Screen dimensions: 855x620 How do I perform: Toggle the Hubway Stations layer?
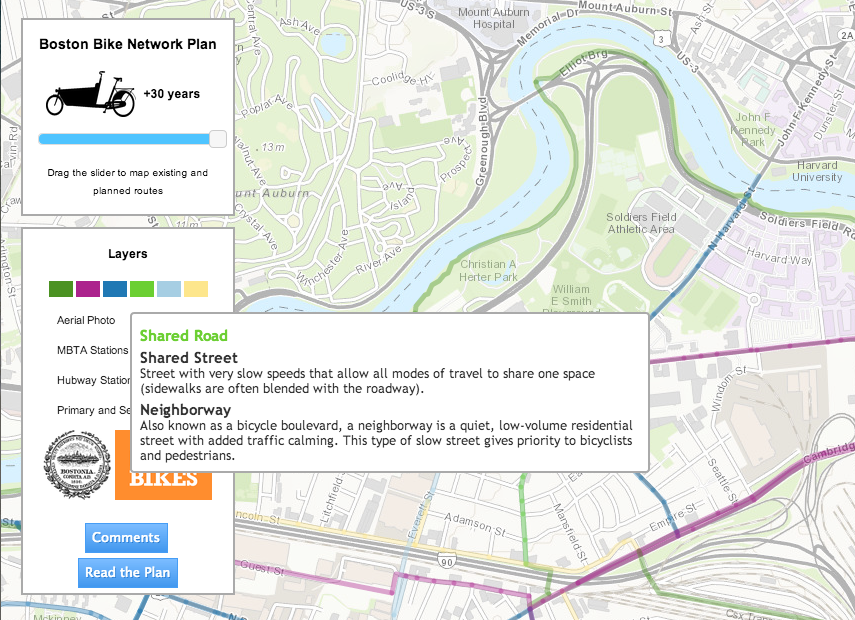[94, 380]
